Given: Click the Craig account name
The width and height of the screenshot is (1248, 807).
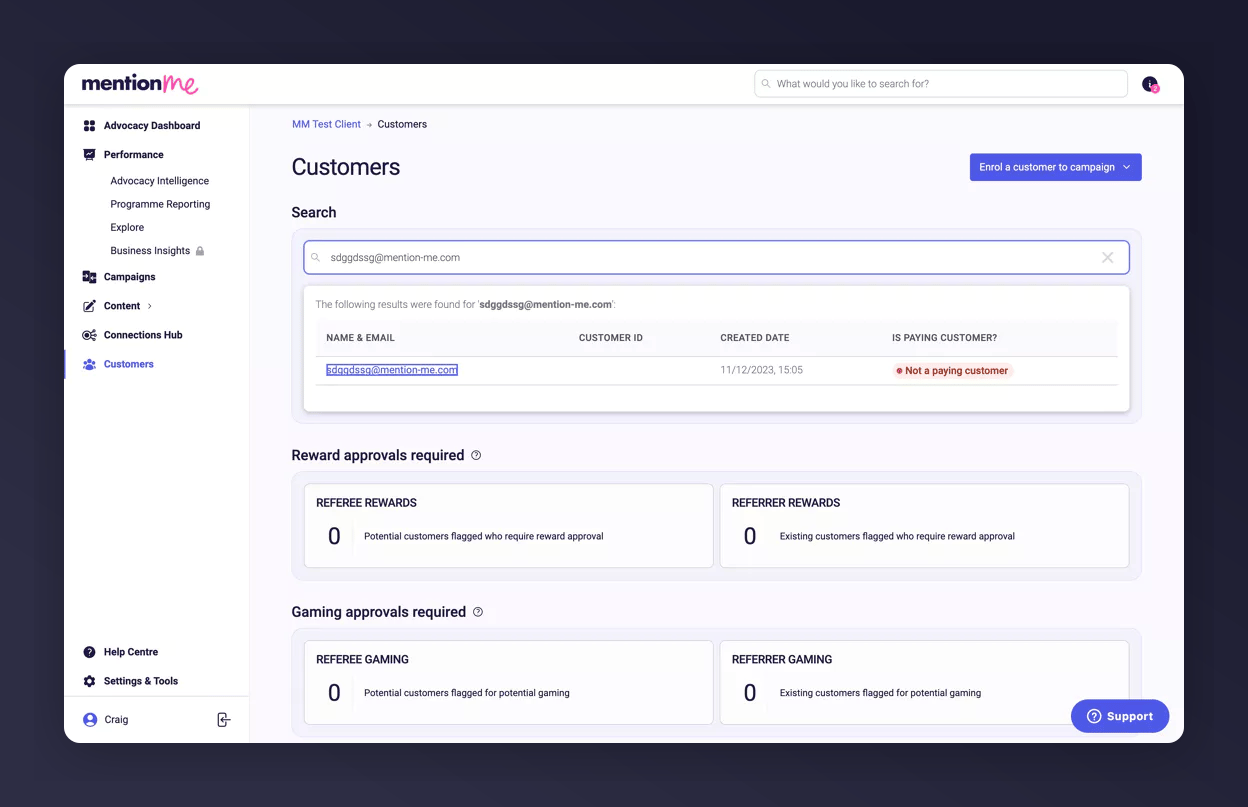Looking at the screenshot, I should [117, 720].
